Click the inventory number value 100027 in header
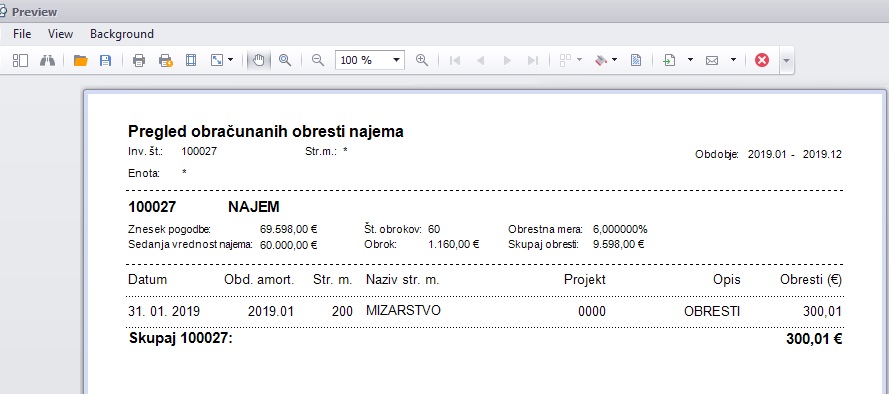889x394 pixels. [x=199, y=151]
